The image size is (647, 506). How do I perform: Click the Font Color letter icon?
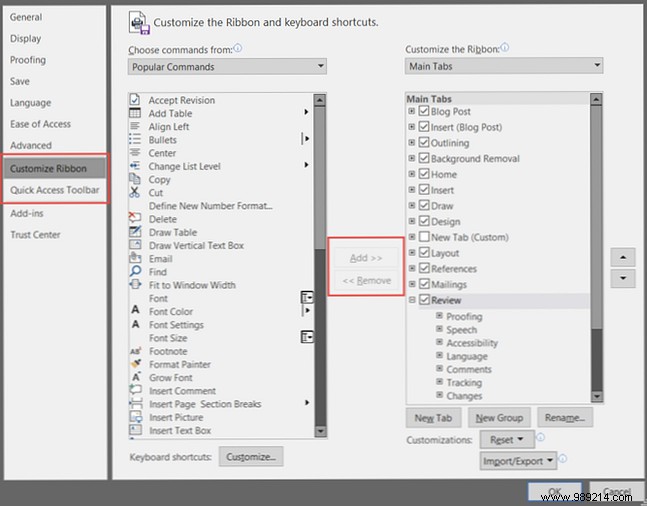[135, 310]
